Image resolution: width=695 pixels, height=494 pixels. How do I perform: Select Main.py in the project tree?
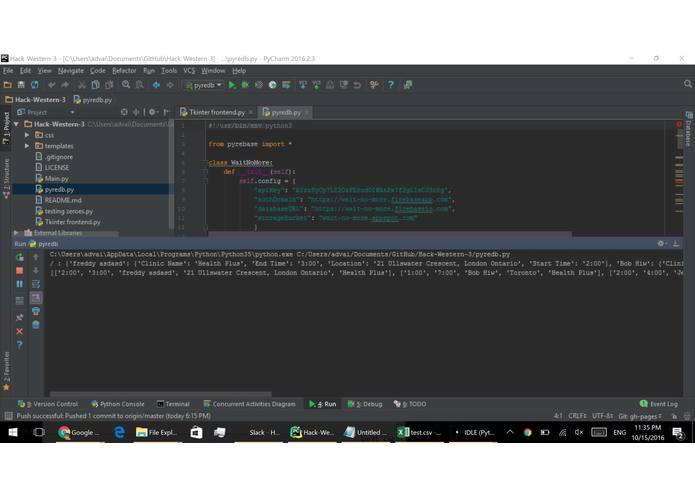click(x=56, y=179)
